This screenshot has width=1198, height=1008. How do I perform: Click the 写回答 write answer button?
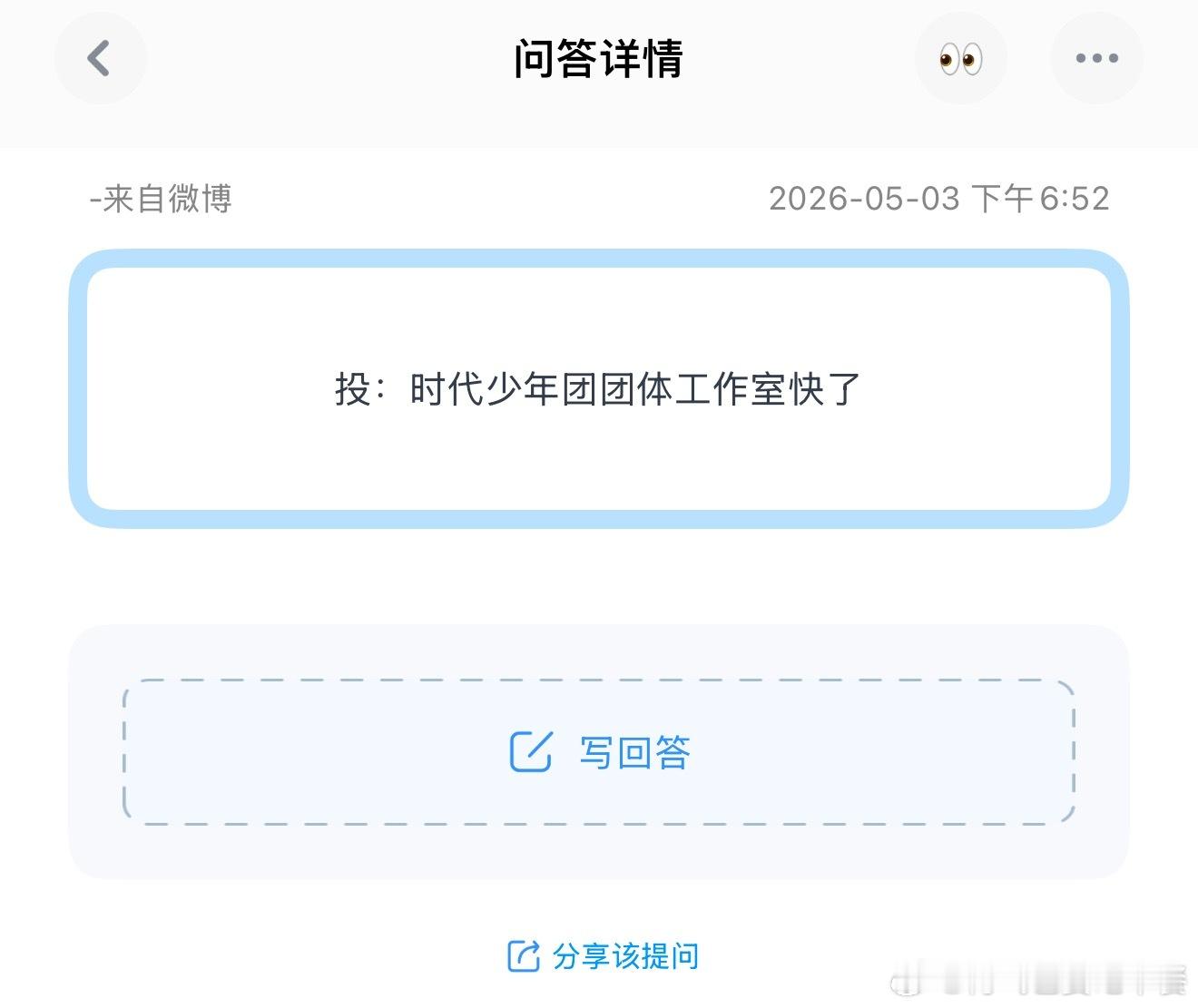(599, 752)
